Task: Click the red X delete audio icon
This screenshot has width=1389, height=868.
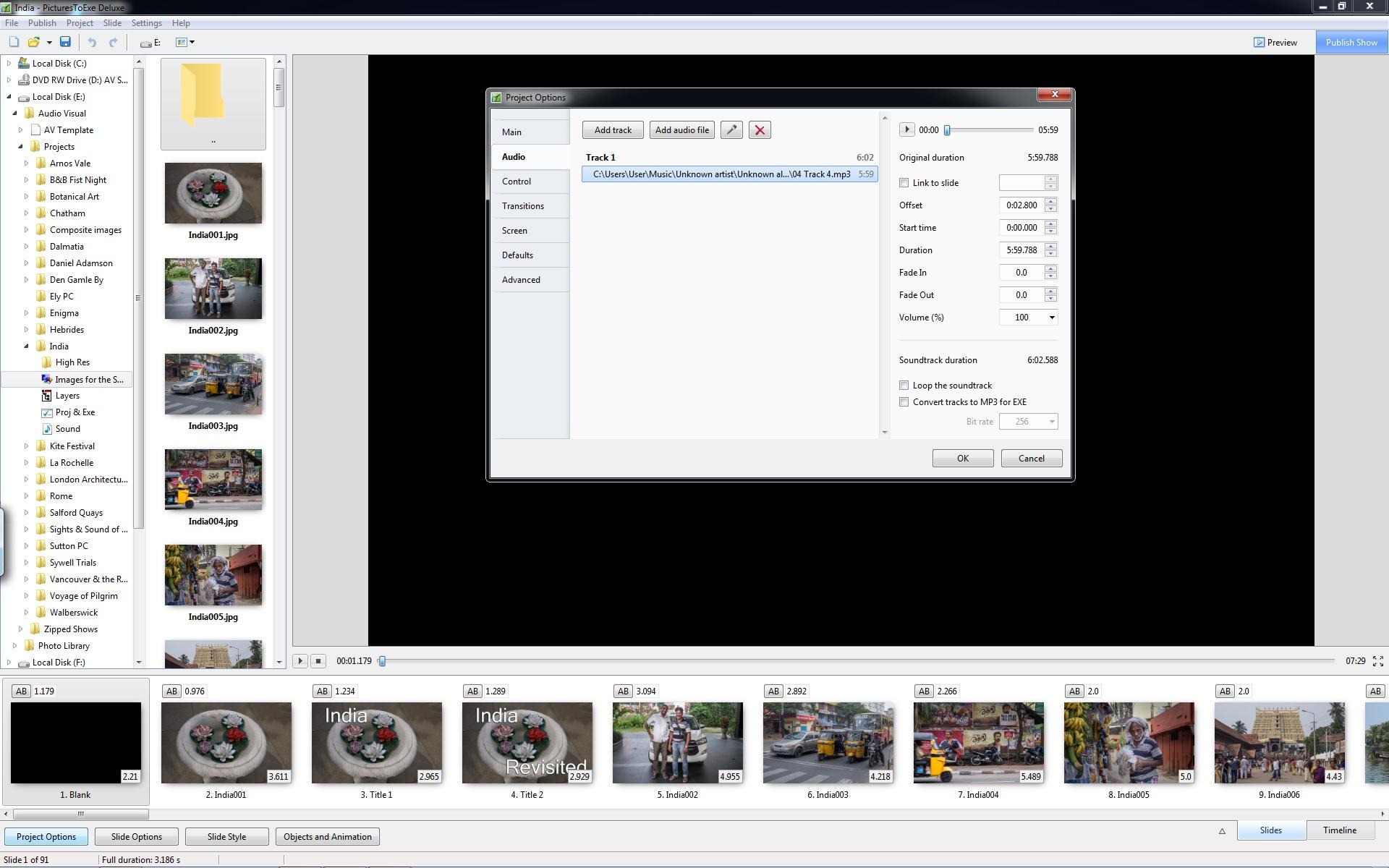Action: pos(760,130)
